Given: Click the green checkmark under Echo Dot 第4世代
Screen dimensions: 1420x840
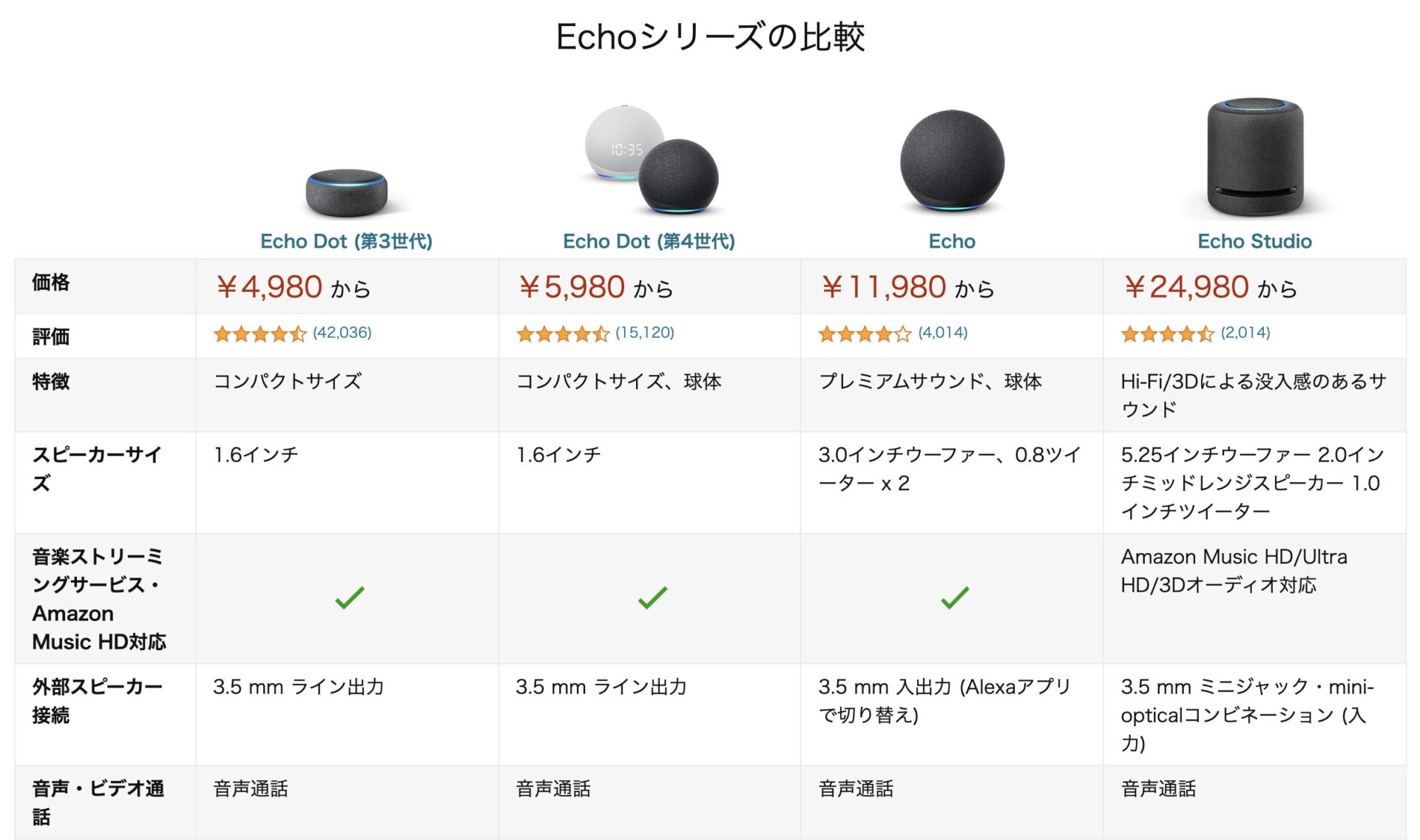Looking at the screenshot, I should tap(652, 597).
